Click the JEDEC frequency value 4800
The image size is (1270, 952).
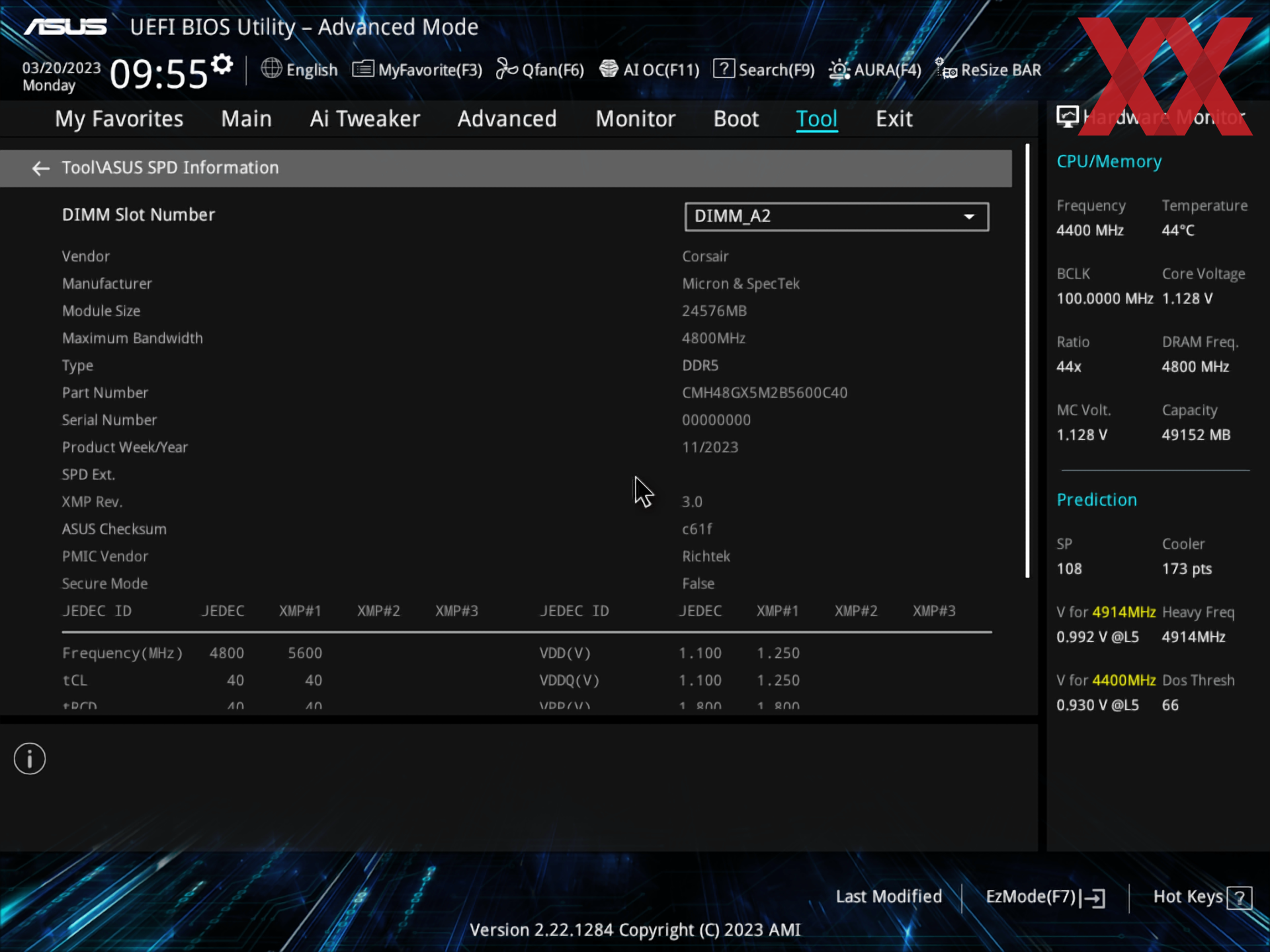point(227,653)
